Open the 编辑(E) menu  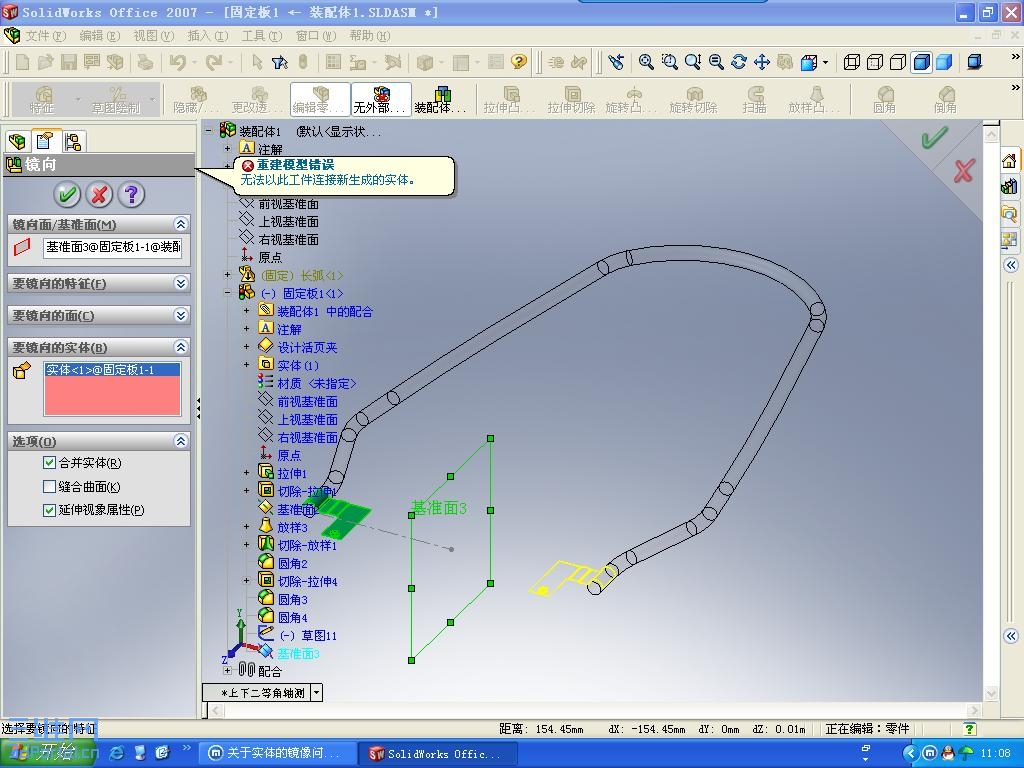(x=100, y=35)
